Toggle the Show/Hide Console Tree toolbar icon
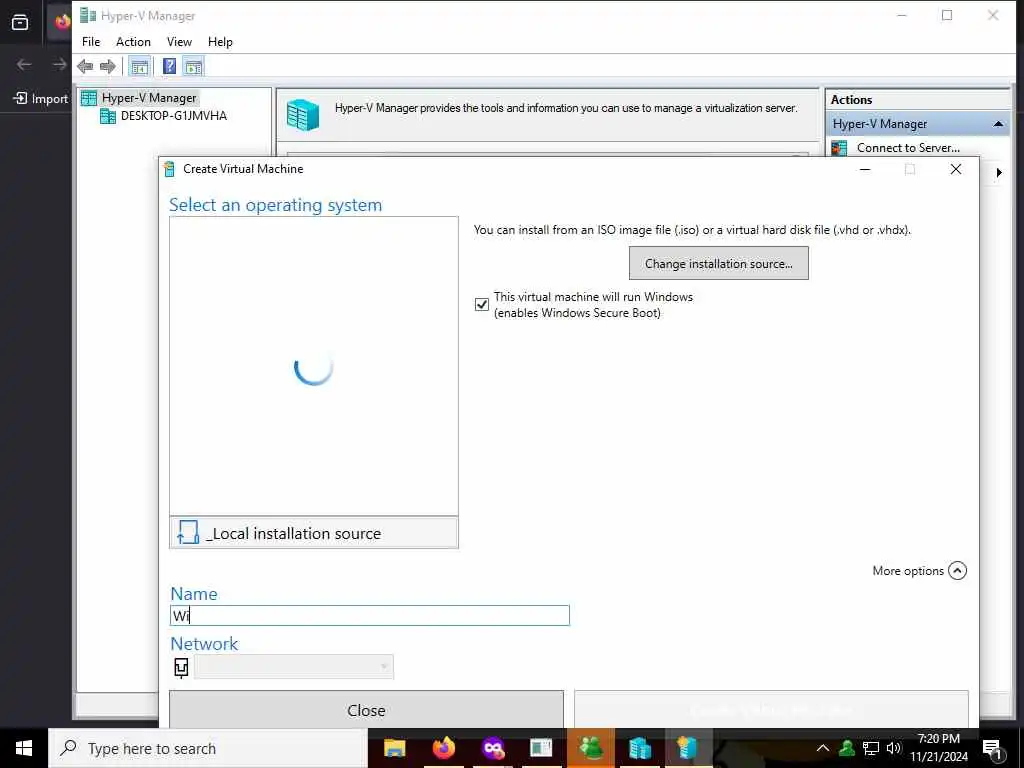The width and height of the screenshot is (1024, 768). pos(139,66)
